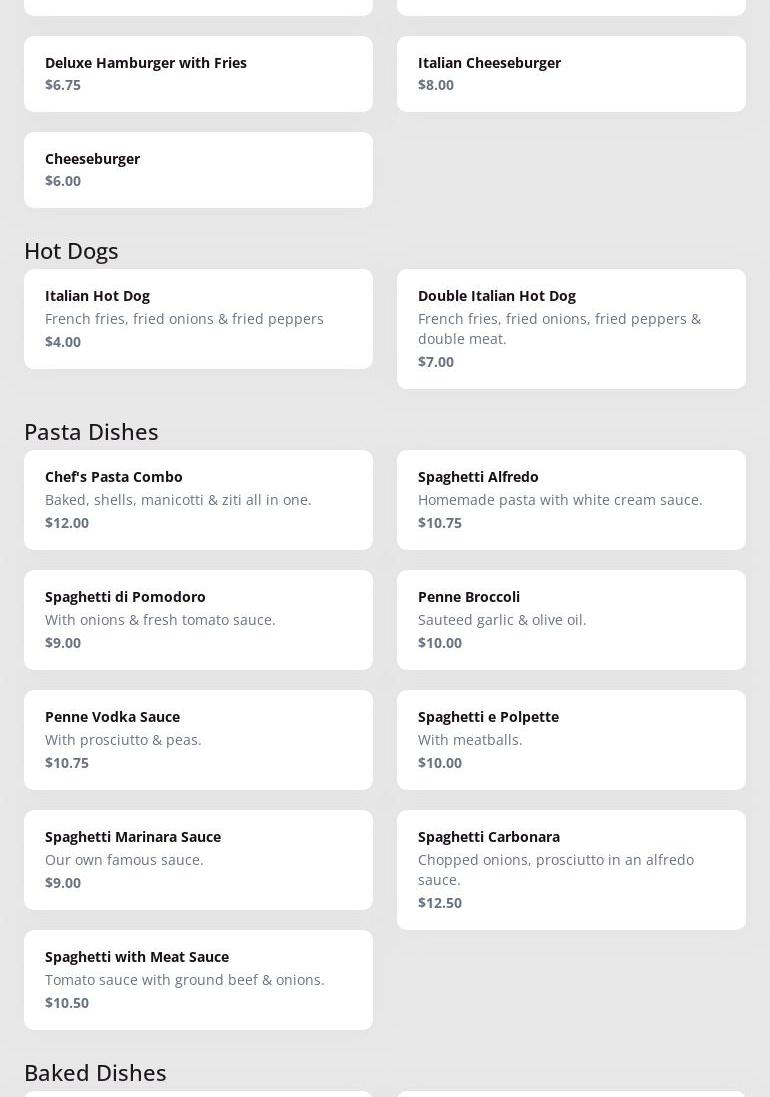Pick the Spaghetti Alfredo dish
The width and height of the screenshot is (770, 1097).
[x=571, y=499]
